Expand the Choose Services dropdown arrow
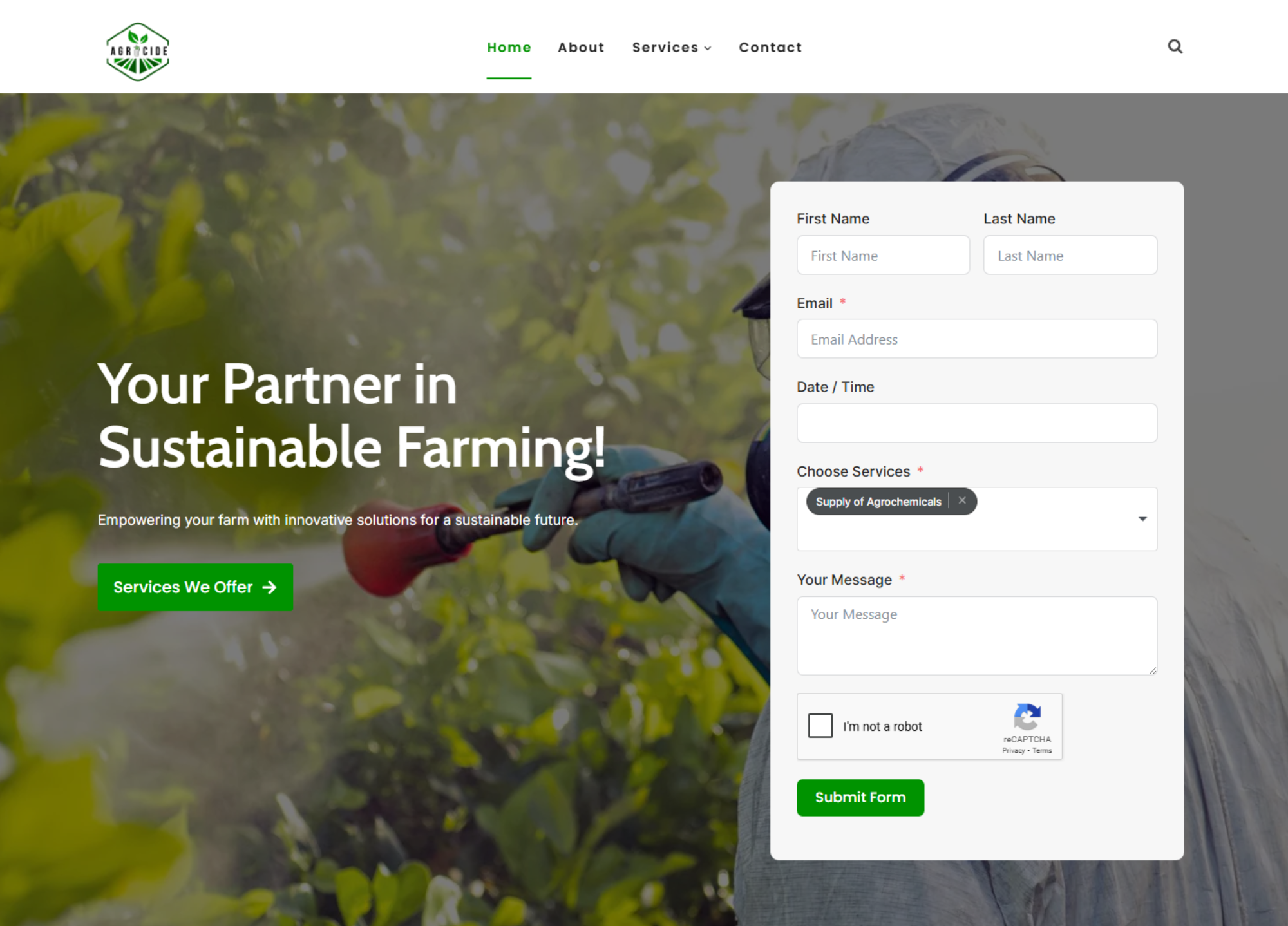 coord(1142,518)
